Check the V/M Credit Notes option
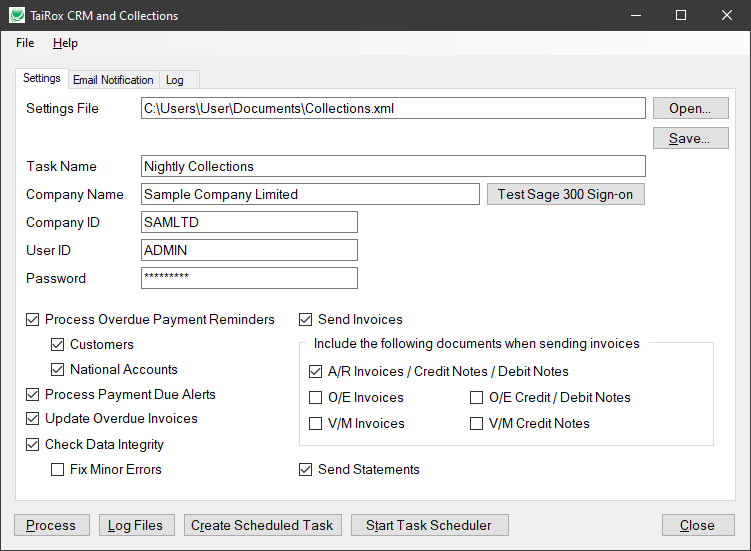Image resolution: width=751 pixels, height=551 pixels. (x=477, y=424)
